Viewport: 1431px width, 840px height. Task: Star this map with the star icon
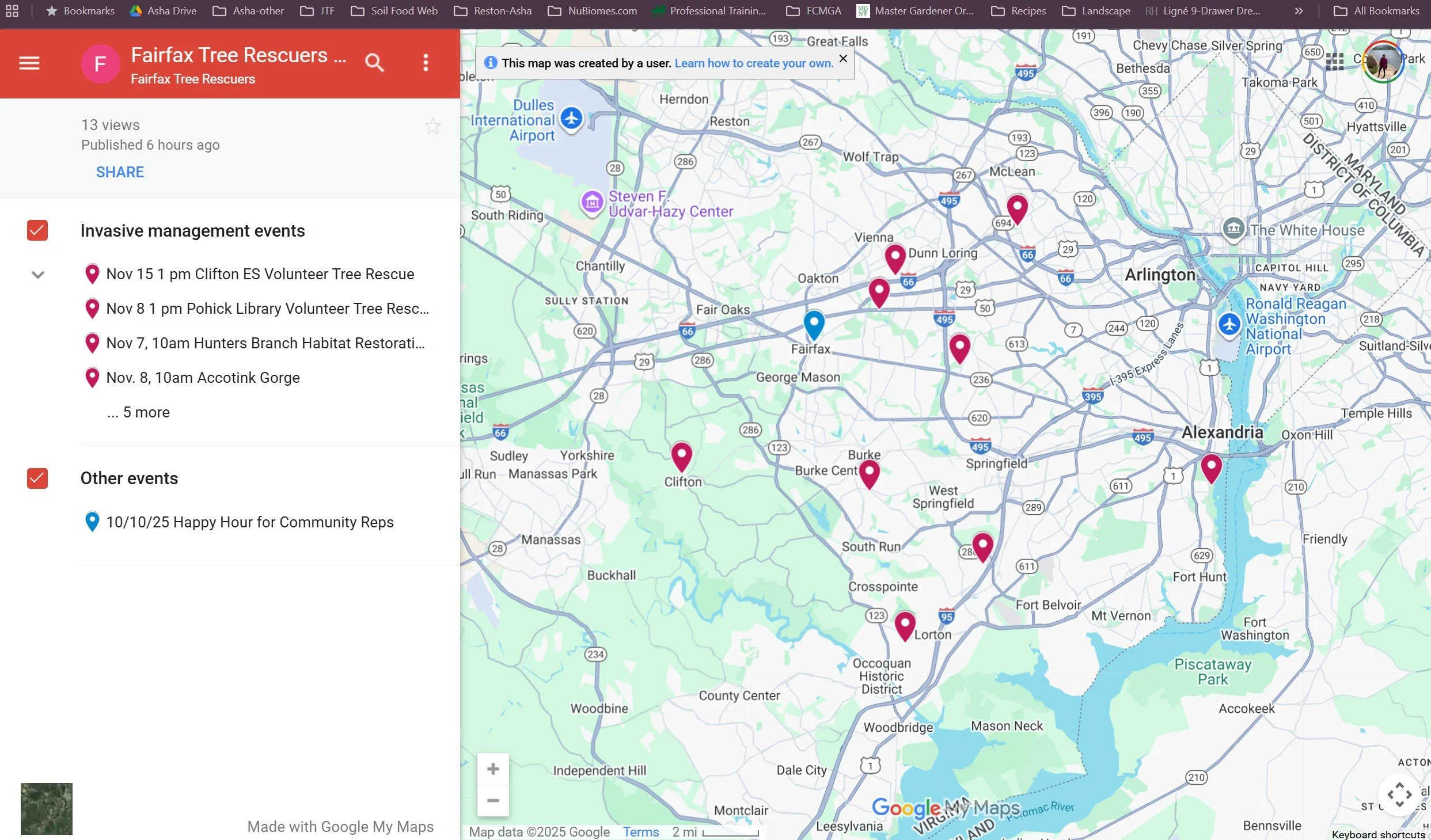[432, 126]
